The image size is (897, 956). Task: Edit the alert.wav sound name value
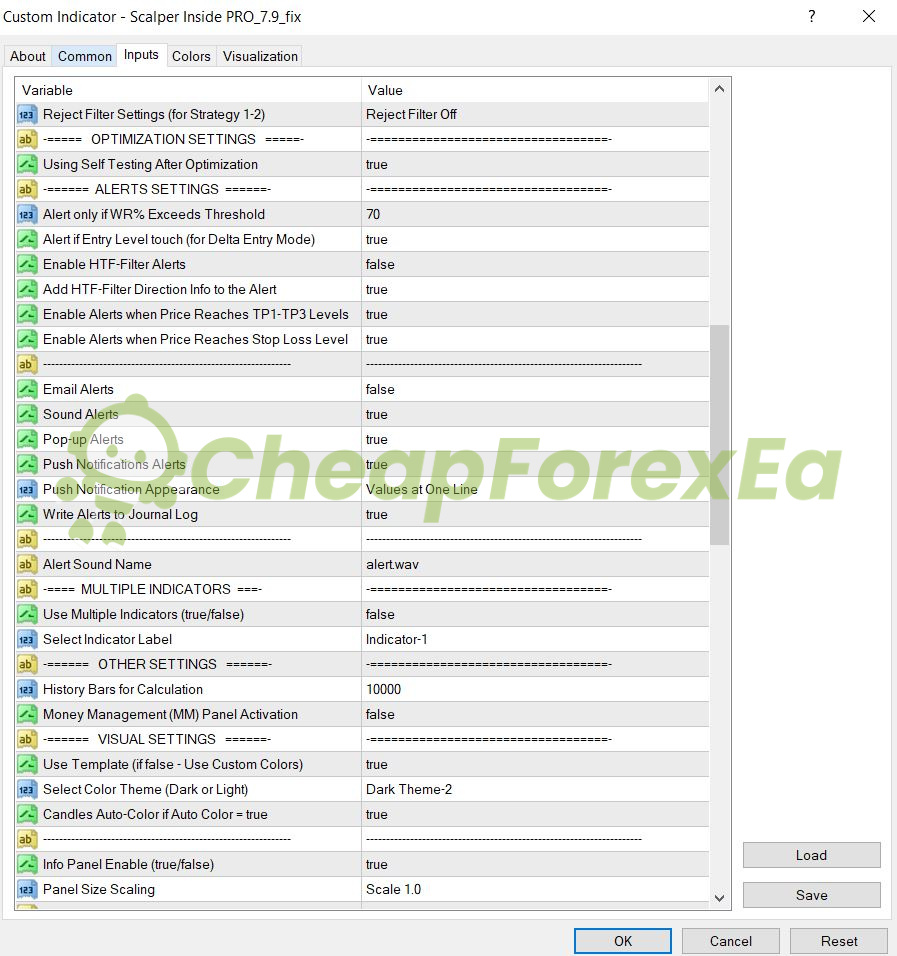coord(535,565)
